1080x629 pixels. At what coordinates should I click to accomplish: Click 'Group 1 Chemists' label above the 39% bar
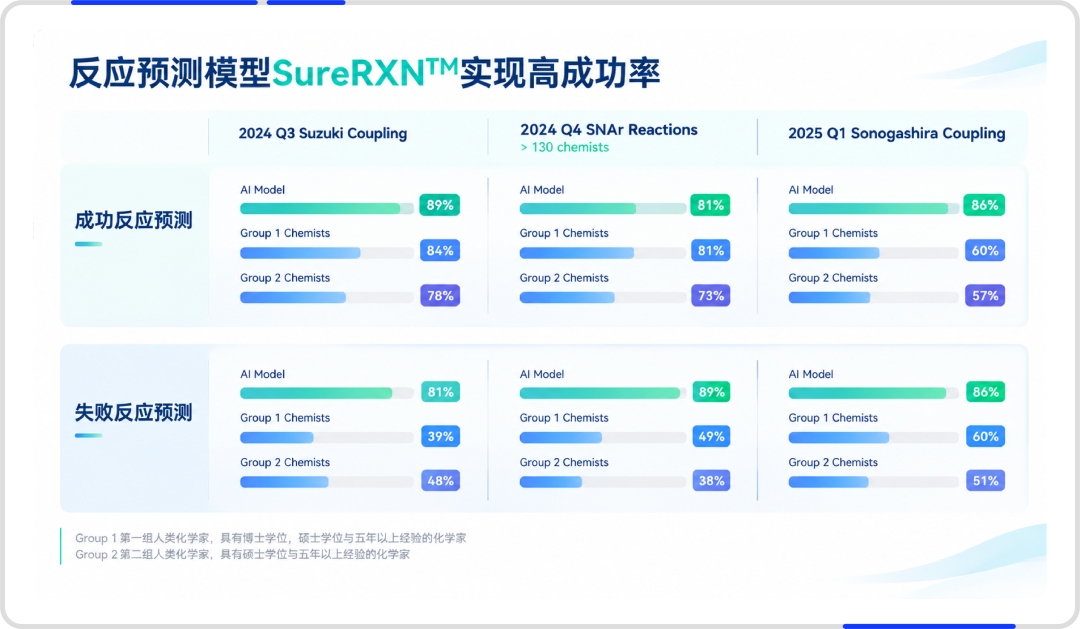(x=285, y=418)
